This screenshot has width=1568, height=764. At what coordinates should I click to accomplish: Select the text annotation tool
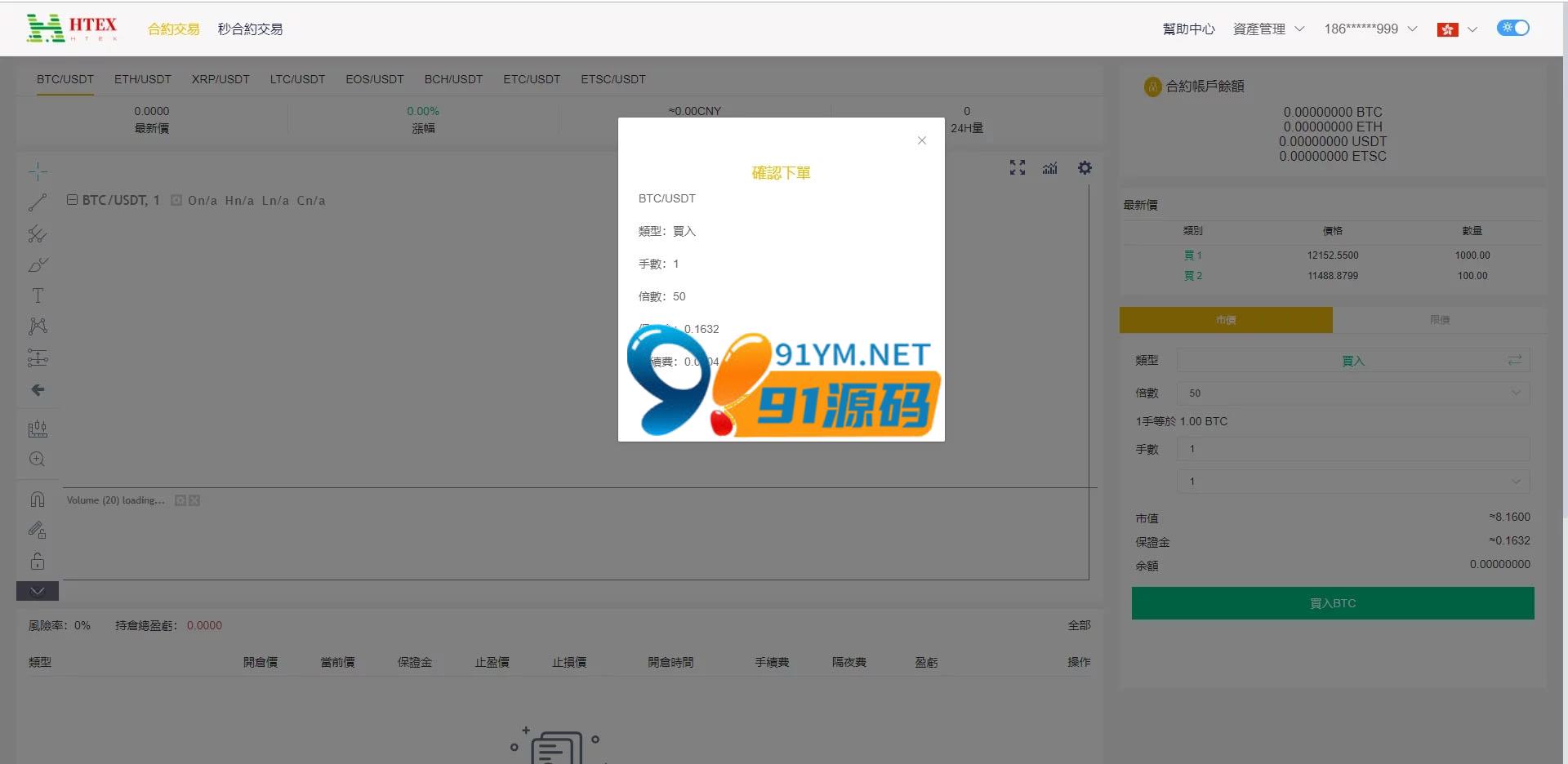38,295
